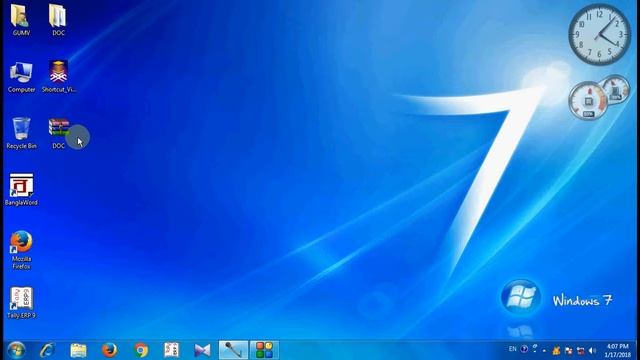Select the Tally.ERP 9 desktop shortcut
Screen dimensions: 640x360
(21, 302)
